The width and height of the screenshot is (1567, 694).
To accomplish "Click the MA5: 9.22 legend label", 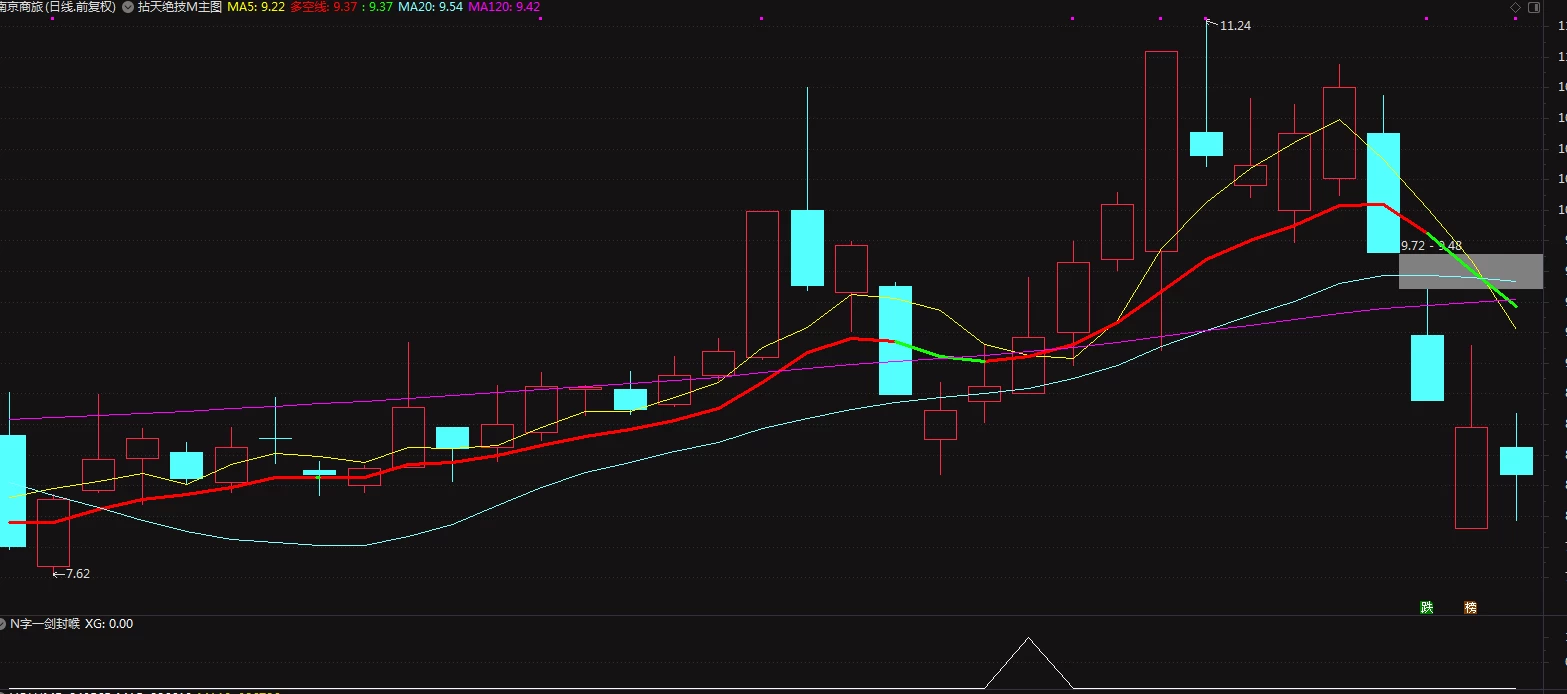I will (256, 7).
